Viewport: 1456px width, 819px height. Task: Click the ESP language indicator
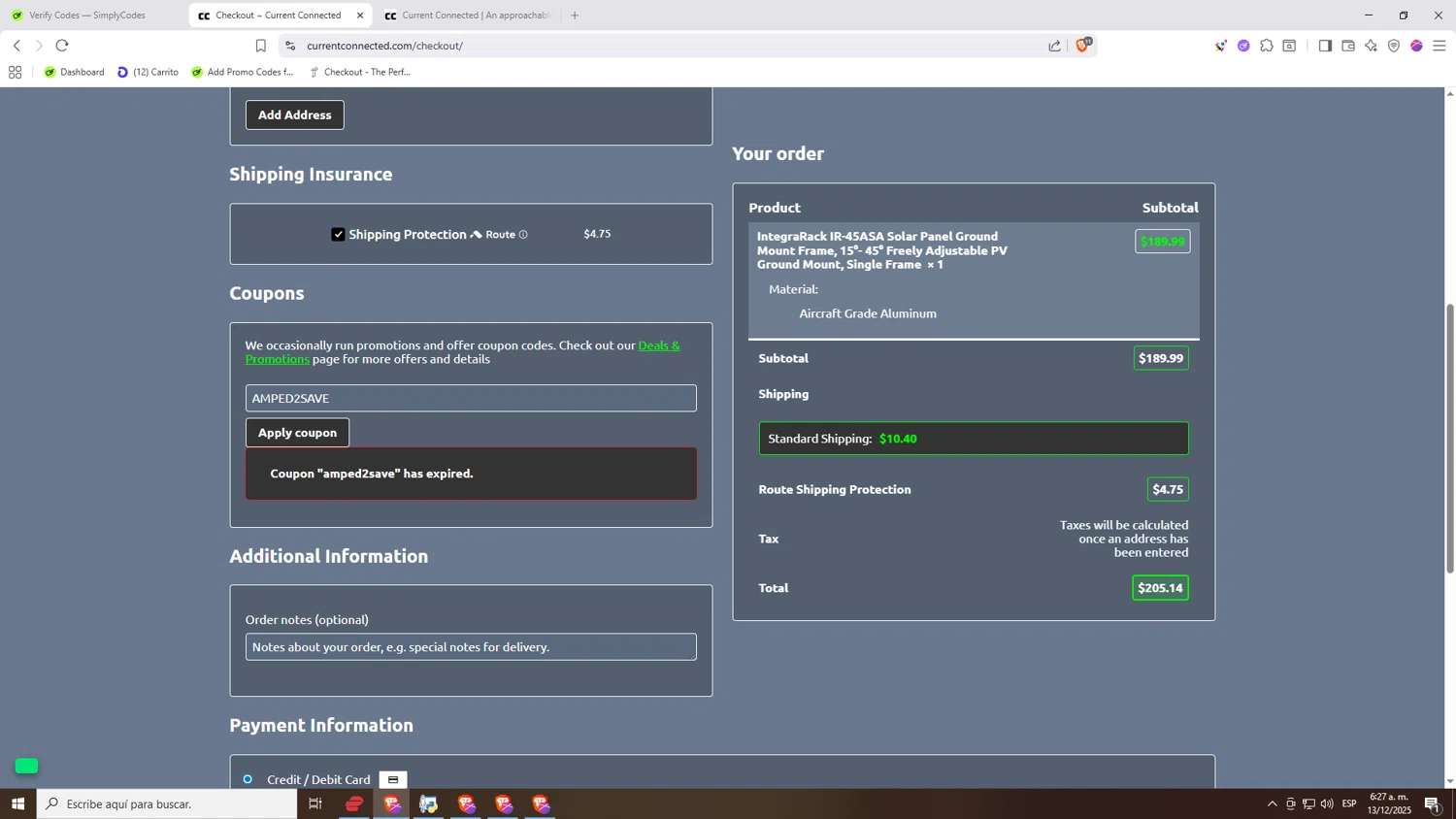(1349, 803)
